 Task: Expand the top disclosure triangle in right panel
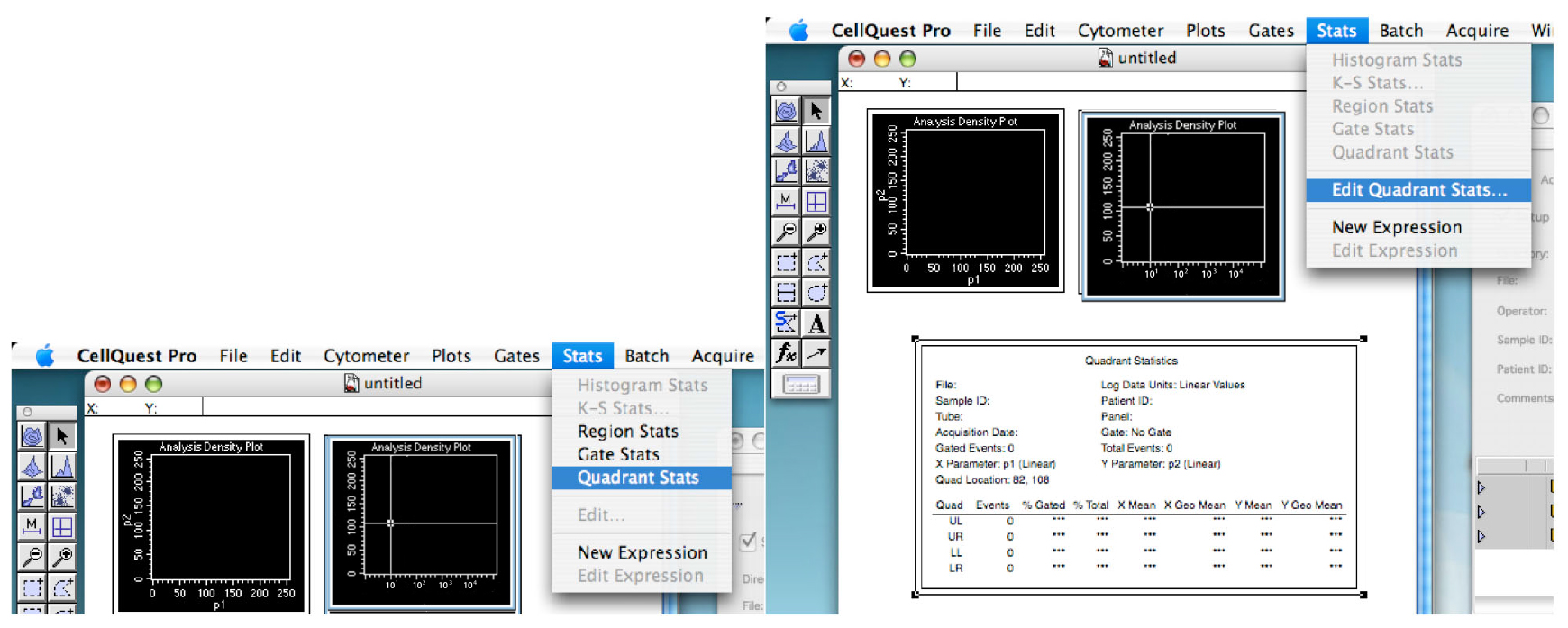coord(1481,487)
